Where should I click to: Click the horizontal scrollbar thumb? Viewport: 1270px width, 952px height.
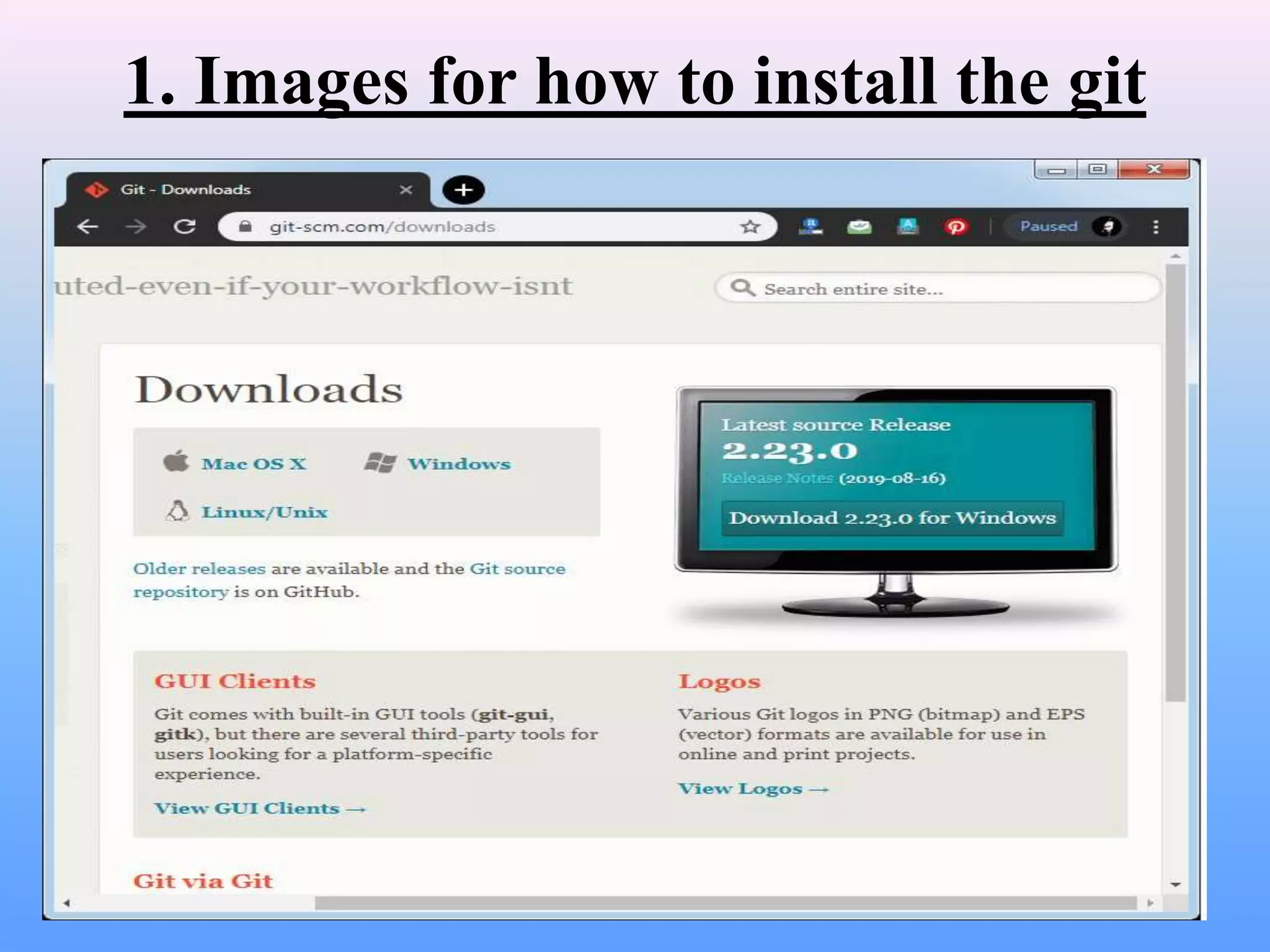[x=726, y=903]
